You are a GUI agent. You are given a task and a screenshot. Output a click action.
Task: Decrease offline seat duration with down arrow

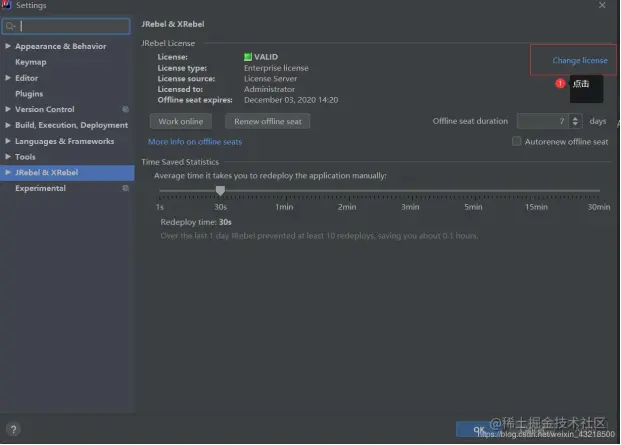(x=575, y=124)
